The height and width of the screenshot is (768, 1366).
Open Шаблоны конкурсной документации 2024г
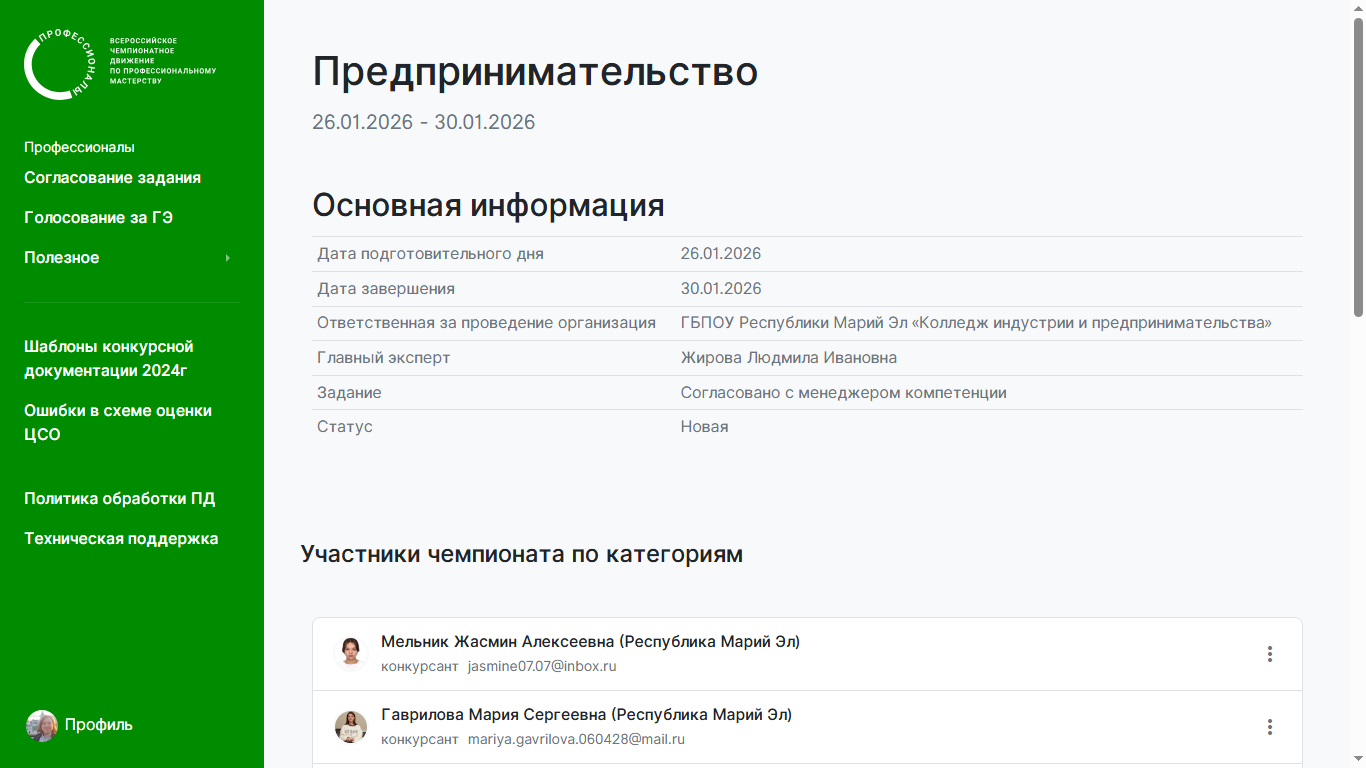(x=109, y=359)
